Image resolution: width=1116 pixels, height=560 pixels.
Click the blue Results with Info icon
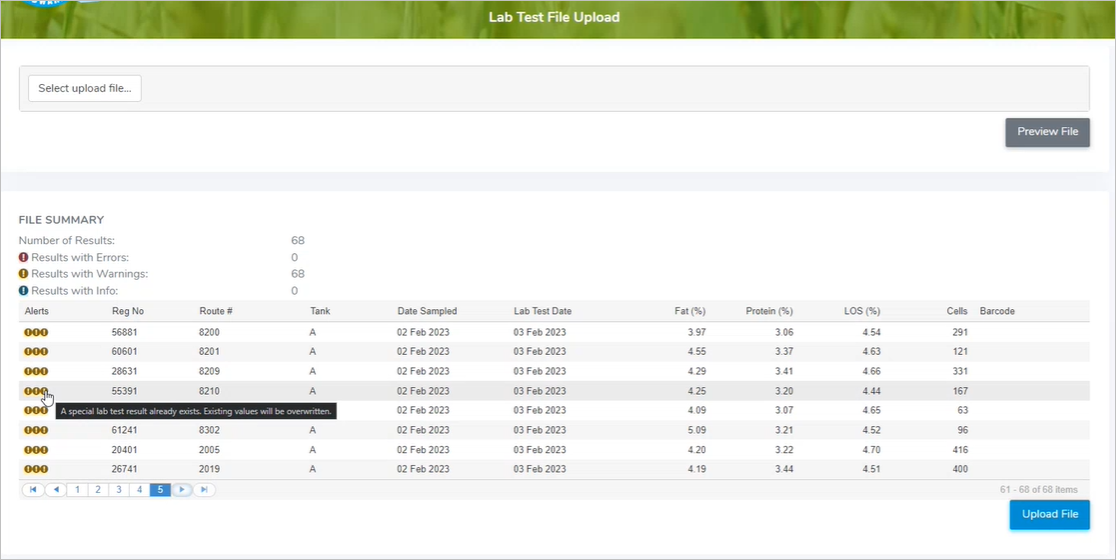pyautogui.click(x=23, y=291)
